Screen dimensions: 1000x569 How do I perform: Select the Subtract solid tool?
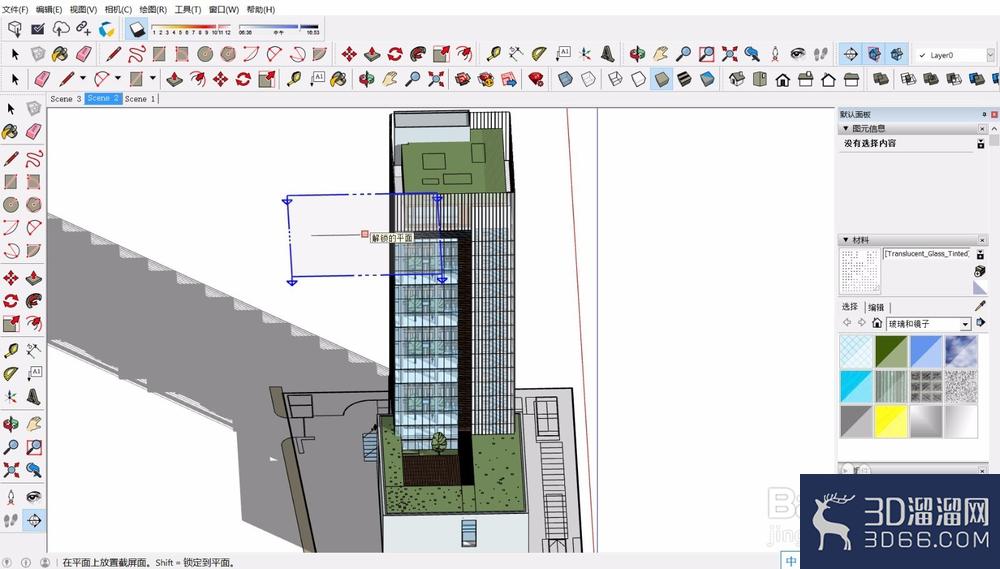(954, 79)
